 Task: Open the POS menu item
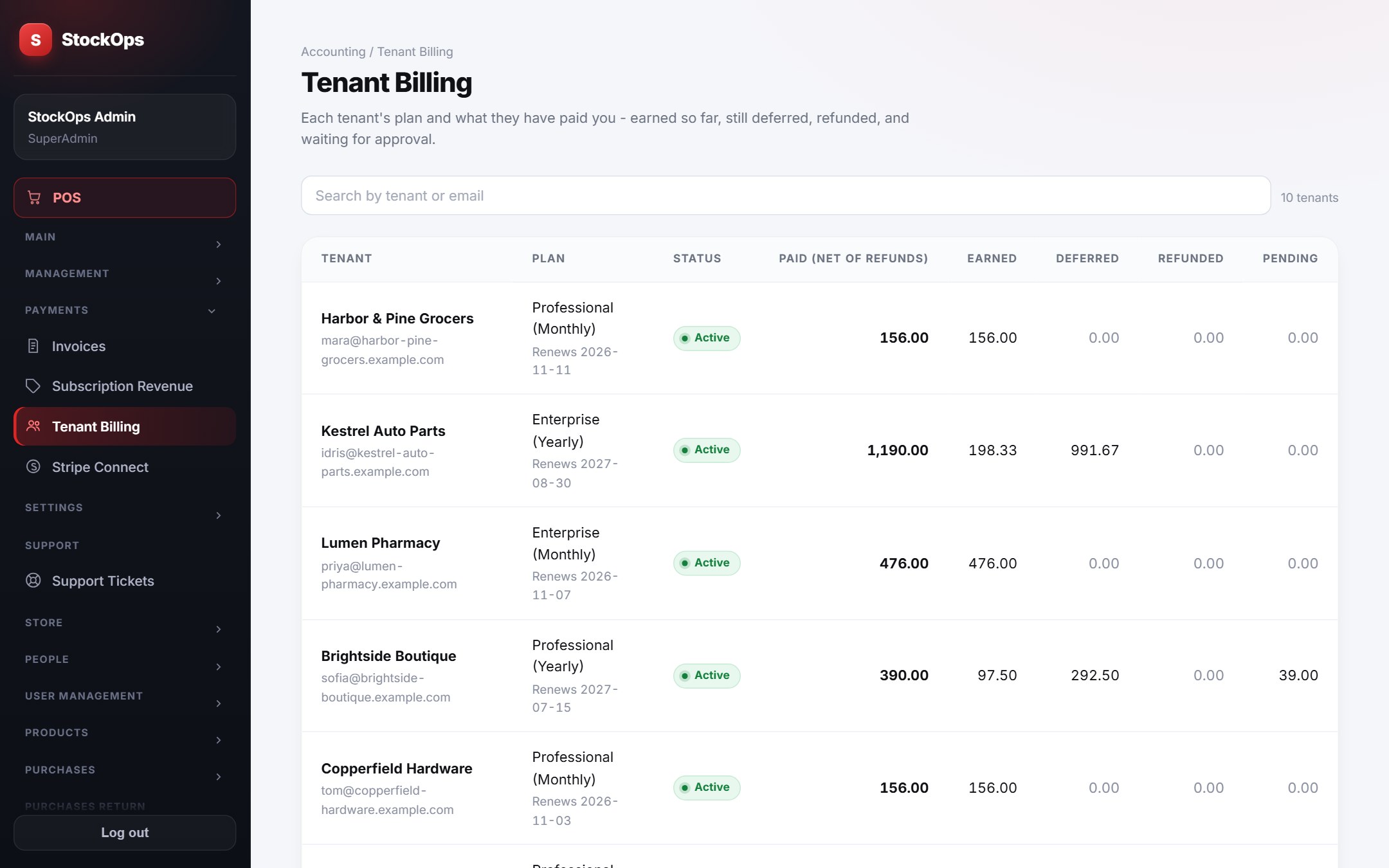click(125, 197)
